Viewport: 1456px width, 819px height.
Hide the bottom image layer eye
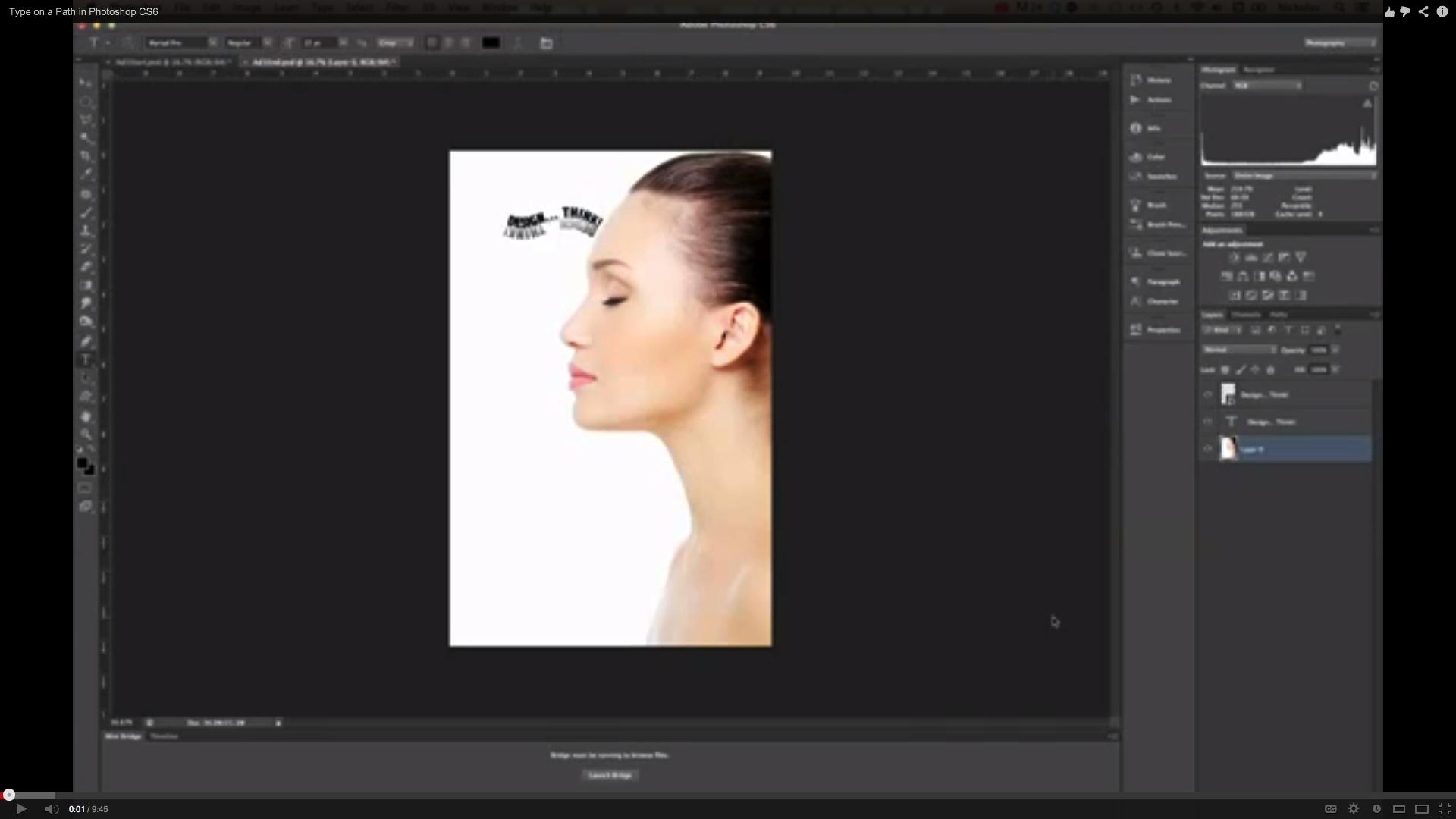1208,449
